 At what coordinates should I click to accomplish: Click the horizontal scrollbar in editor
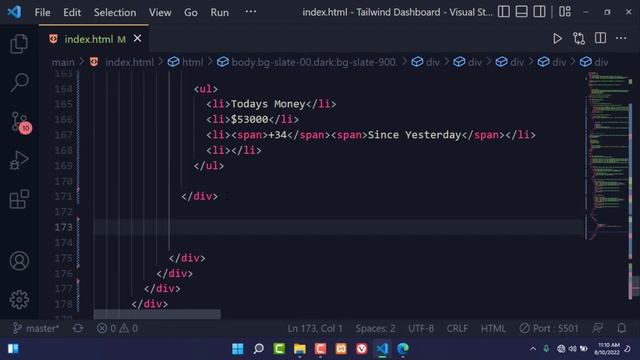(x=157, y=314)
